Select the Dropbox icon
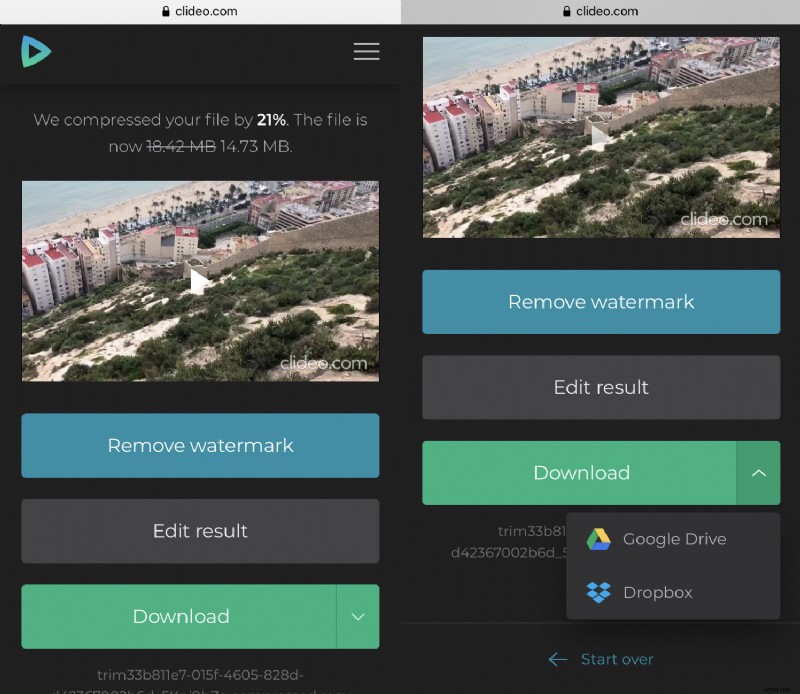 pyautogui.click(x=600, y=592)
